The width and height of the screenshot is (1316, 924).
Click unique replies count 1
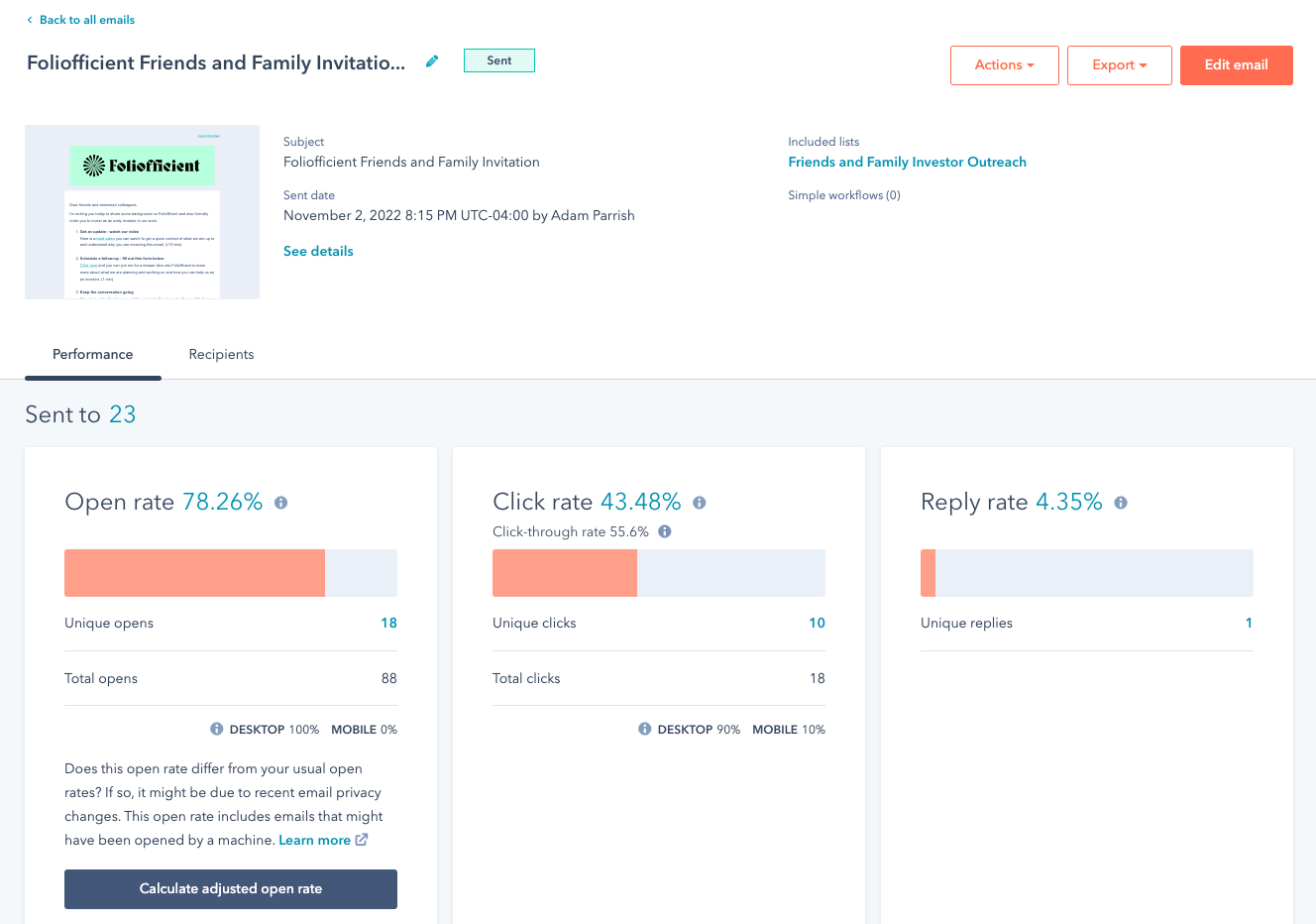click(1249, 623)
